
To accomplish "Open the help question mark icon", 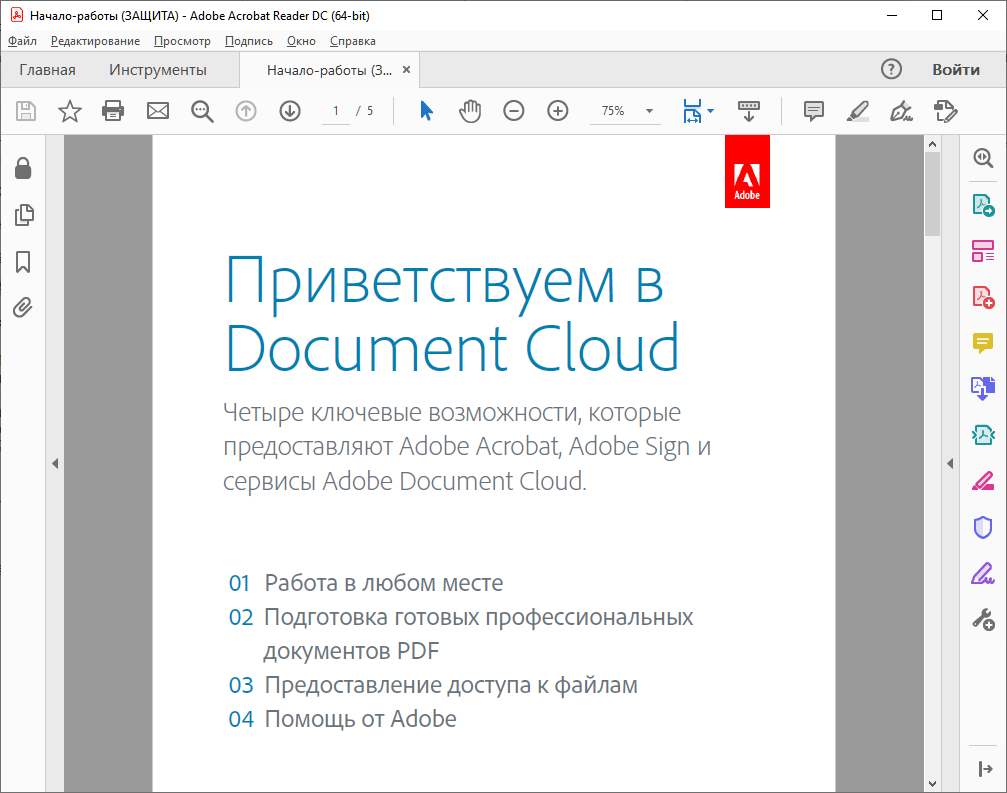I will tap(891, 69).
